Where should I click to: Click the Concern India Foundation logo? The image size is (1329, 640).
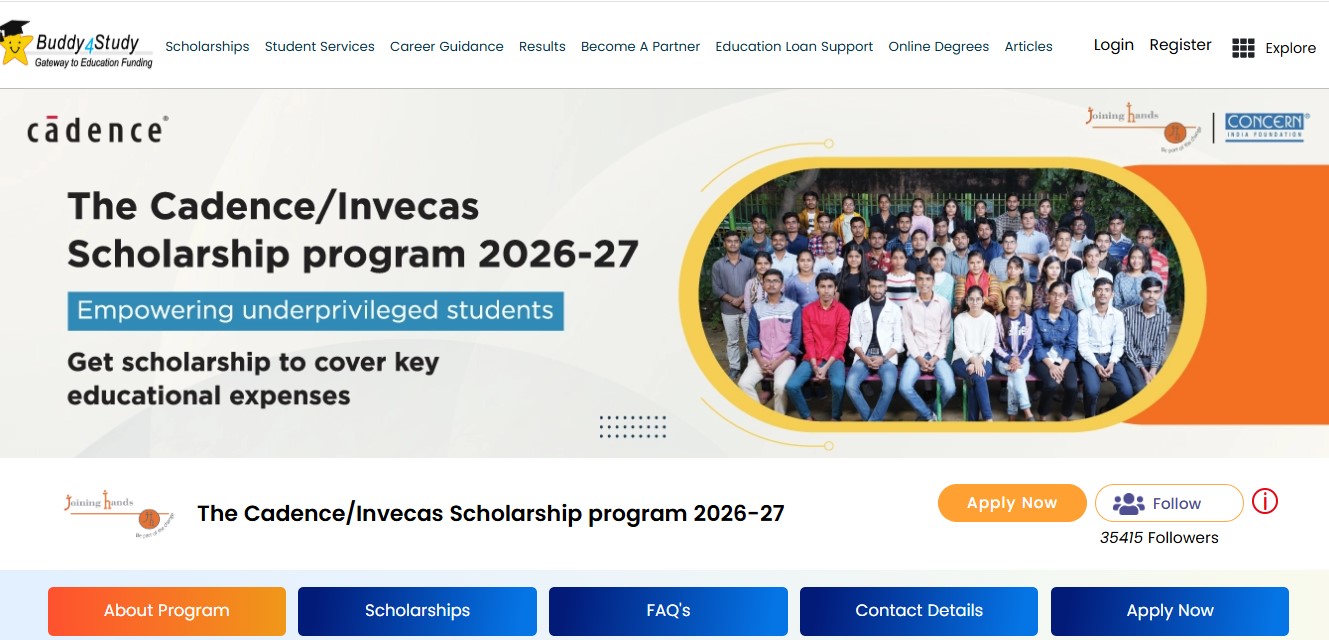point(1265,126)
